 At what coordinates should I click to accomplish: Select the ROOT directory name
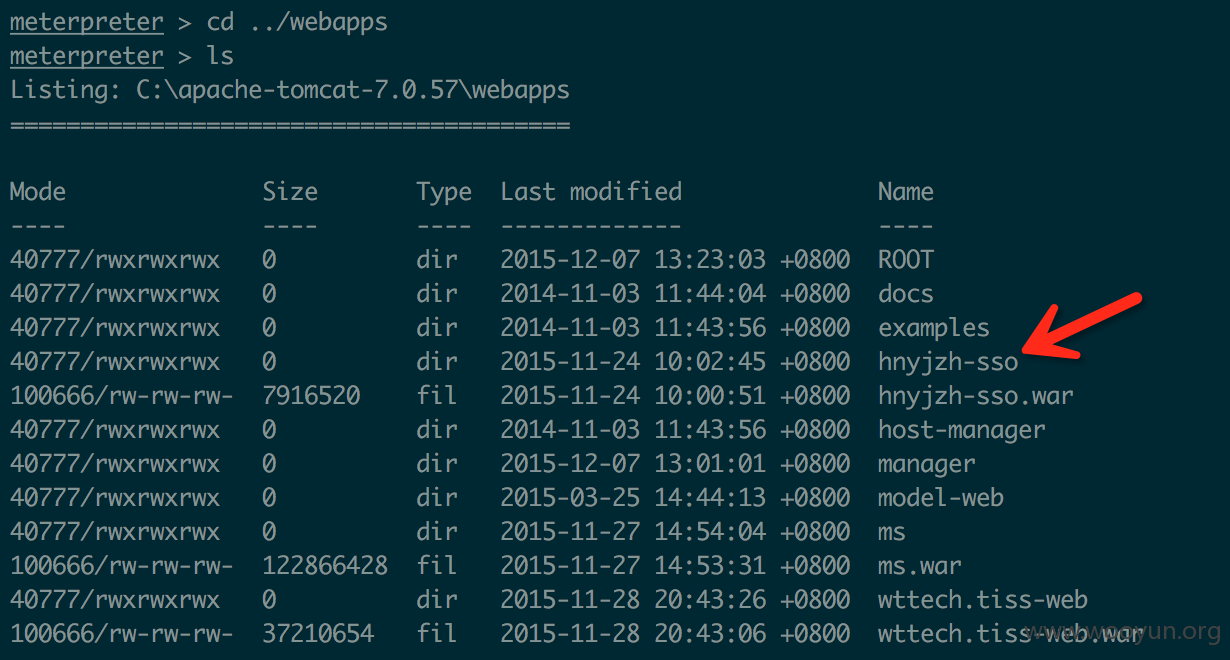(906, 260)
